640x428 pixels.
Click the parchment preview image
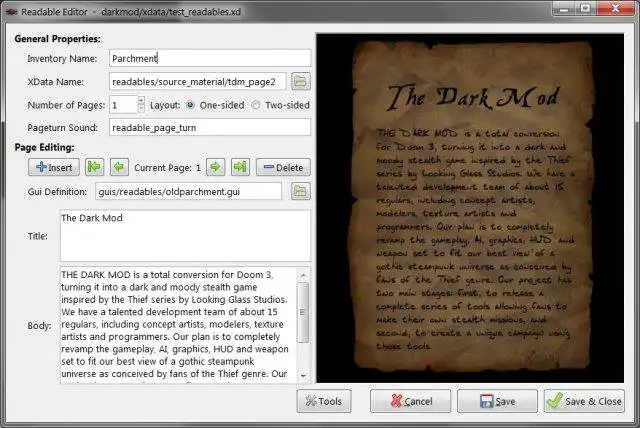pyautogui.click(x=472, y=206)
